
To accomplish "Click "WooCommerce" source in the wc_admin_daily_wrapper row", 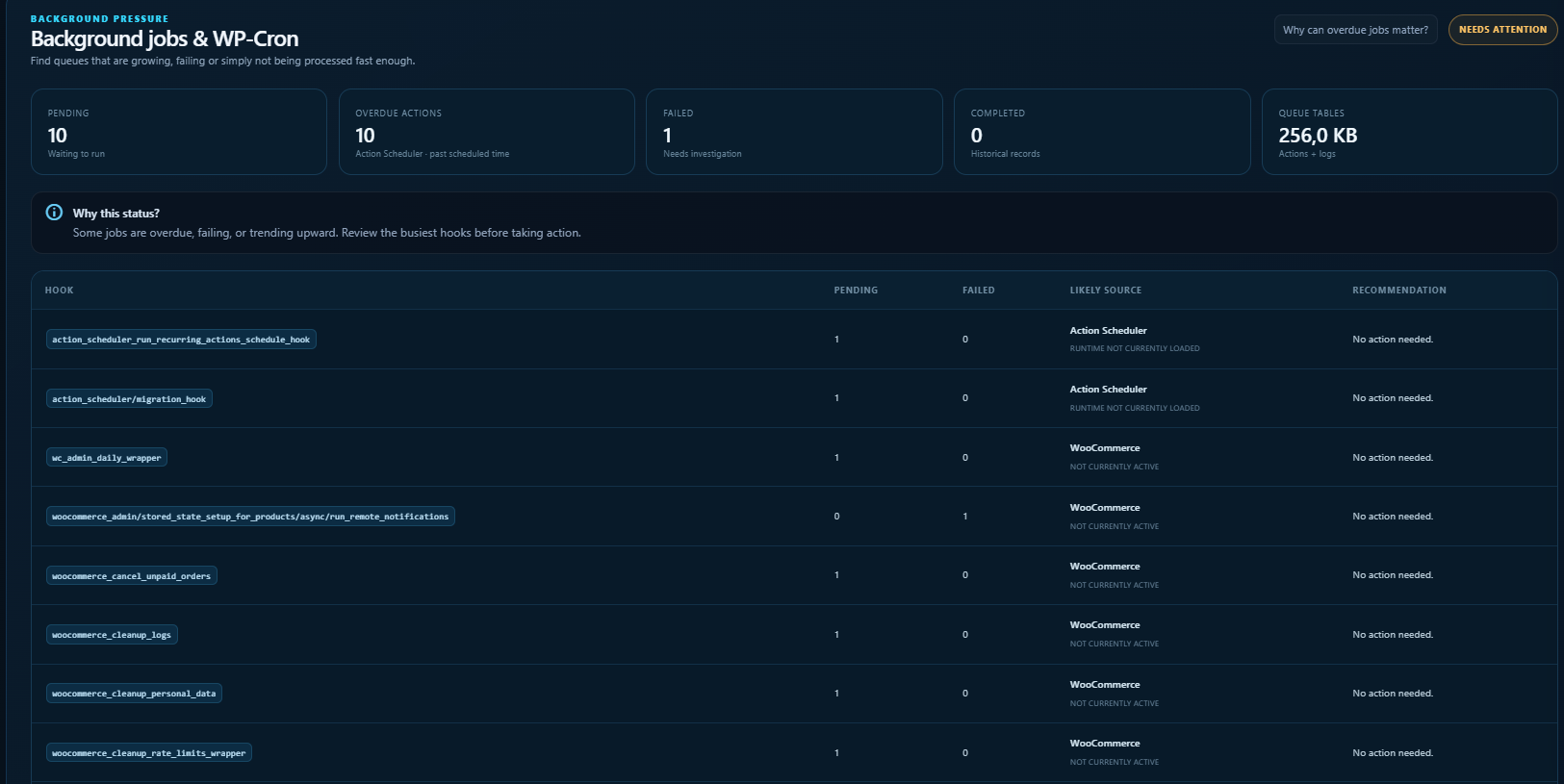I will point(1105,448).
